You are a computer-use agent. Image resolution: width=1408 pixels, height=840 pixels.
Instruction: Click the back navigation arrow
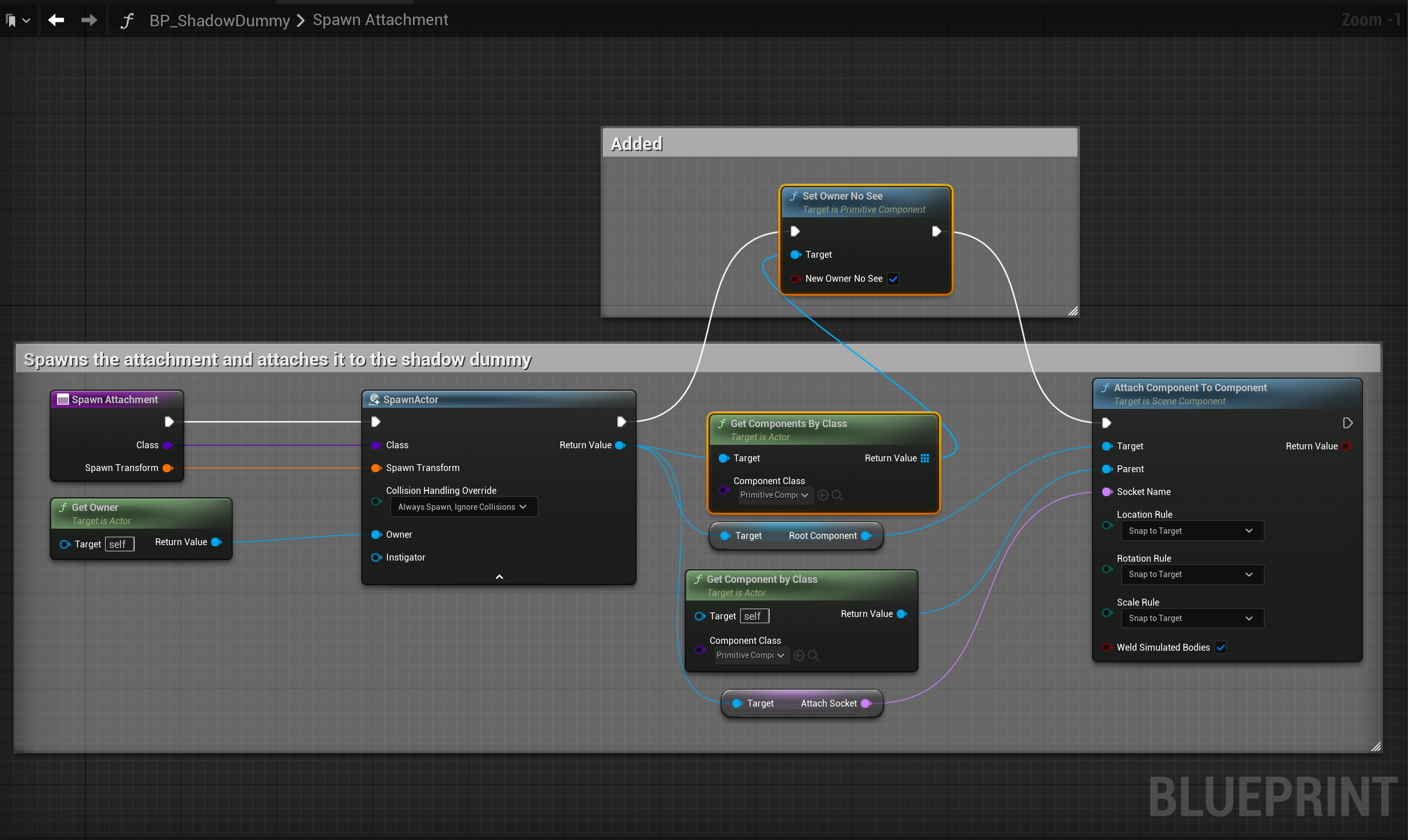point(56,21)
